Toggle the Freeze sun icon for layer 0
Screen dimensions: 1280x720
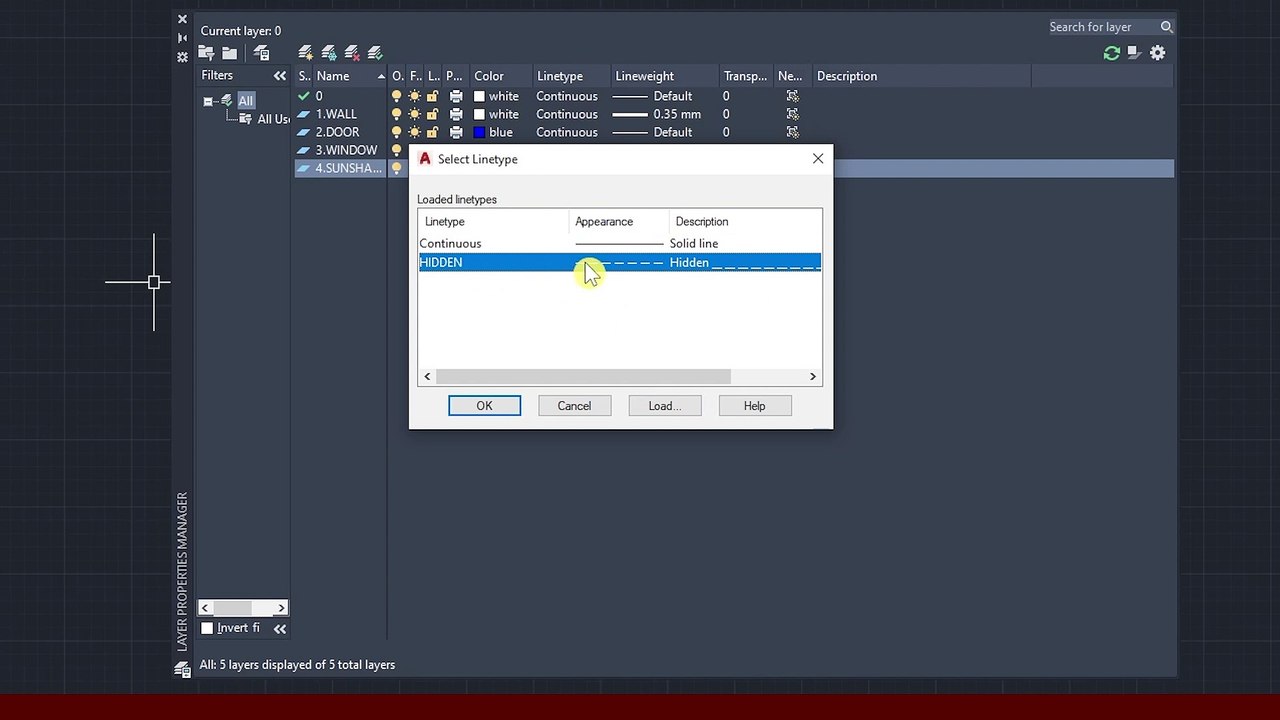pos(414,96)
